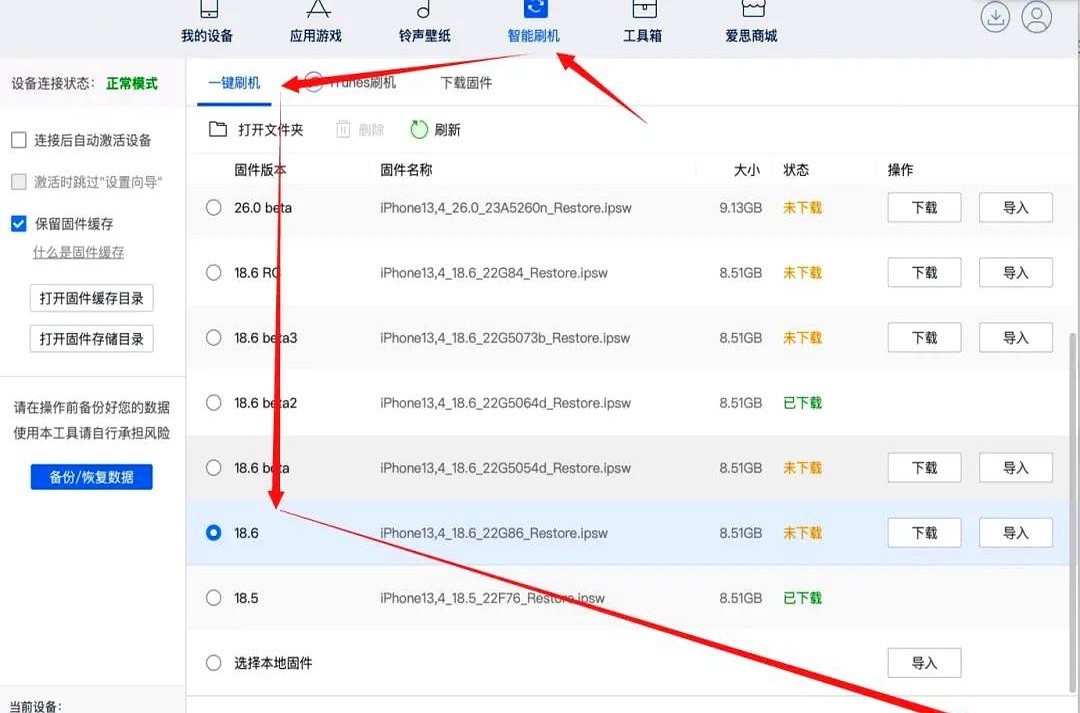The image size is (1080, 713).
Task: Open 爱思商城 store
Action: (x=751, y=10)
